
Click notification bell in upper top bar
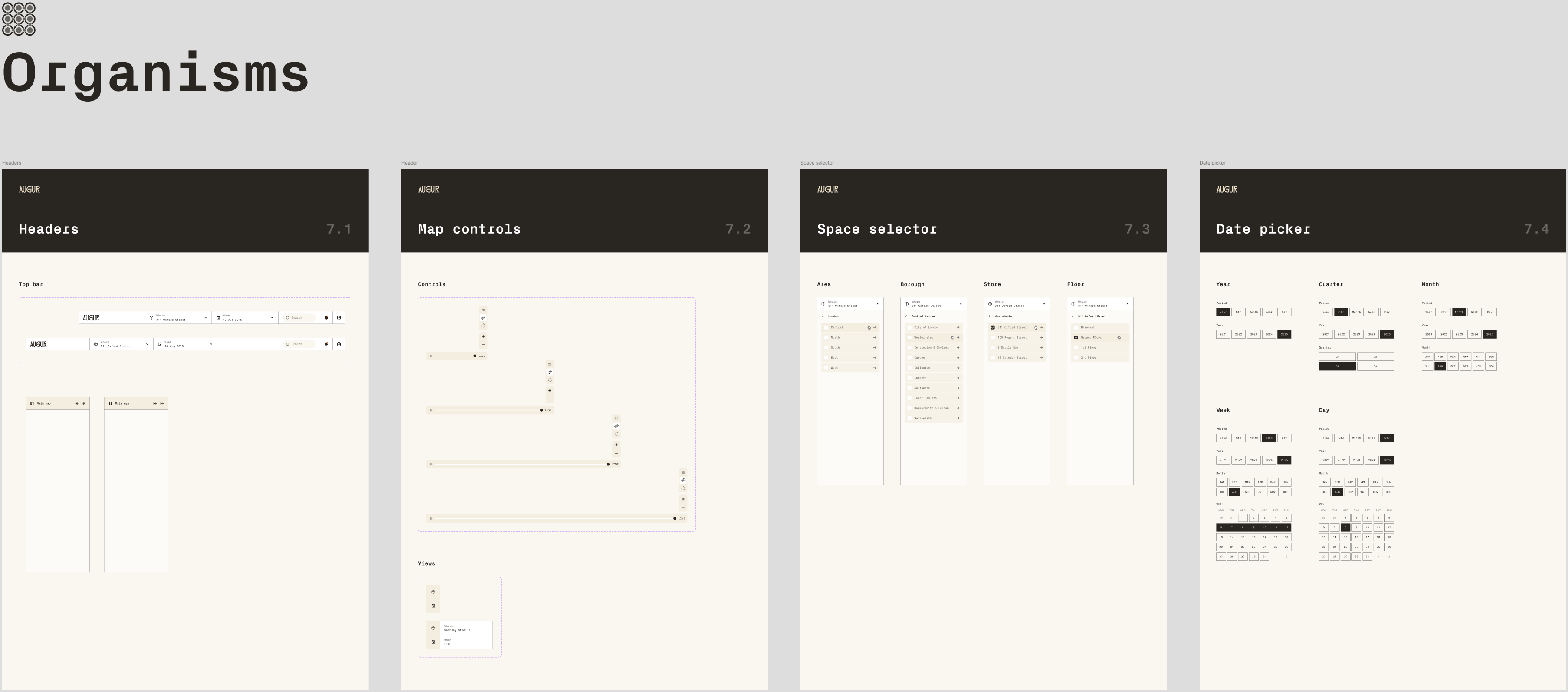pyautogui.click(x=326, y=317)
